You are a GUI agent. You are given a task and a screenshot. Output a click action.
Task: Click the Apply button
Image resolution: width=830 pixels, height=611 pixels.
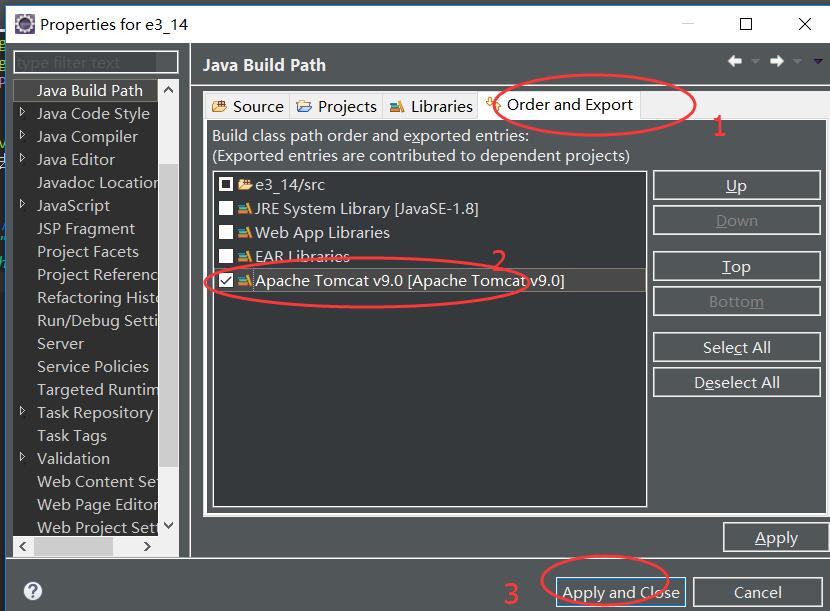click(x=775, y=537)
